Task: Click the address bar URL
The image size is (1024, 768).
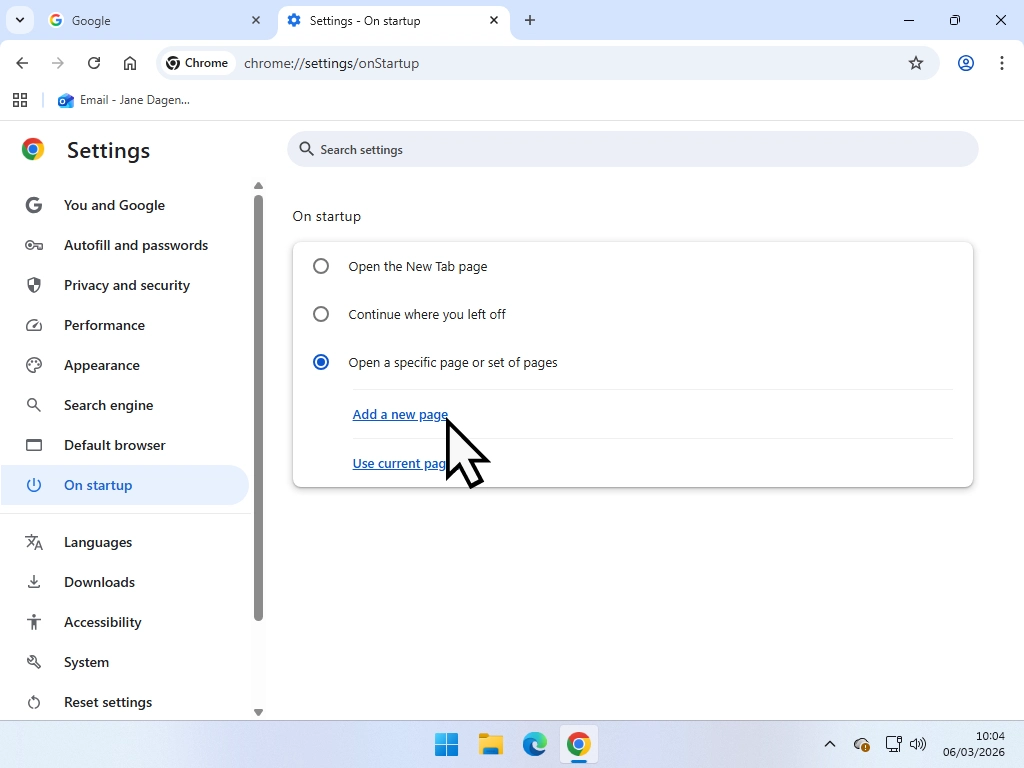Action: tap(331, 63)
